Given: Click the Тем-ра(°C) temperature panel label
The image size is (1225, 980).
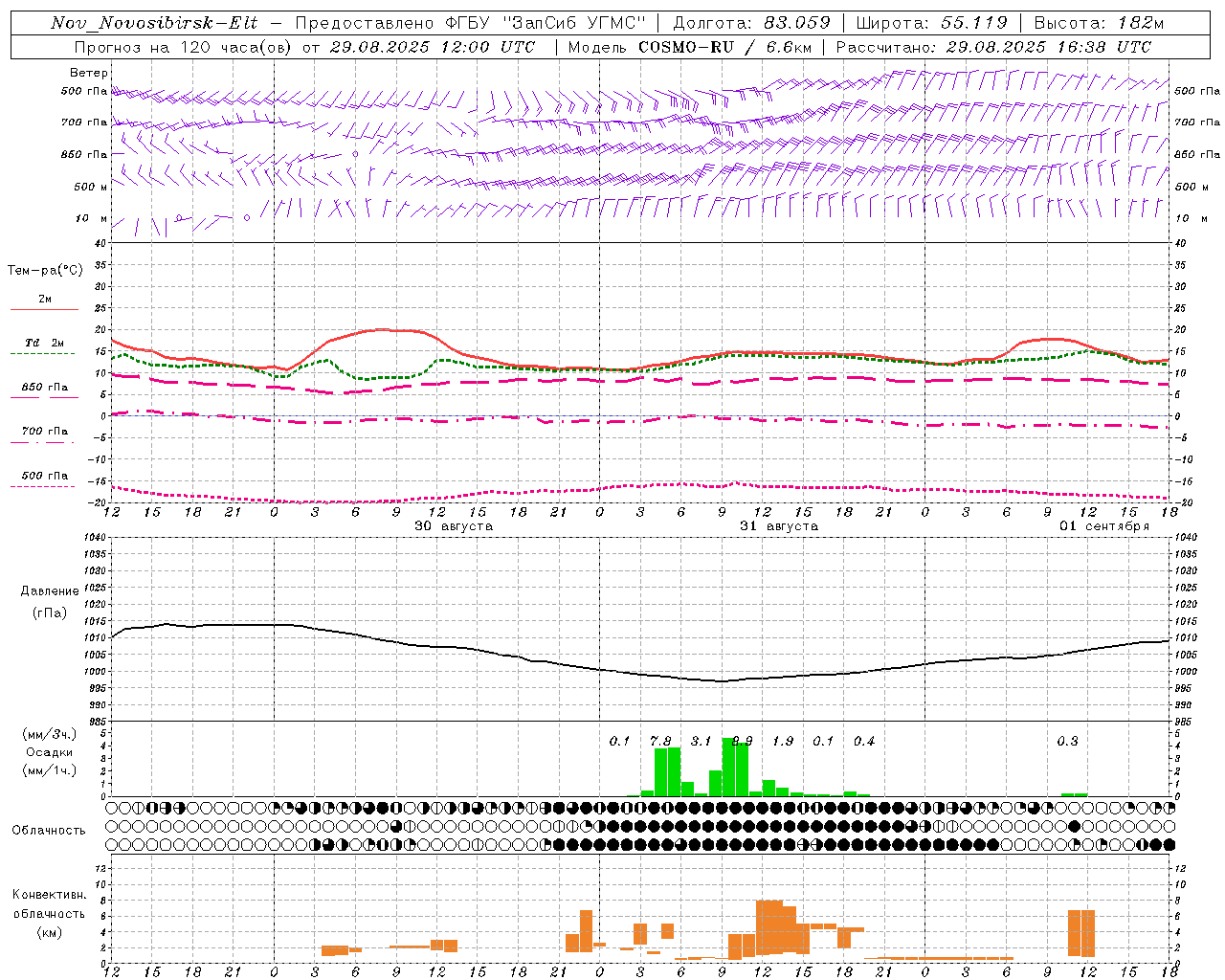Looking at the screenshot, I should click(x=45, y=271).
